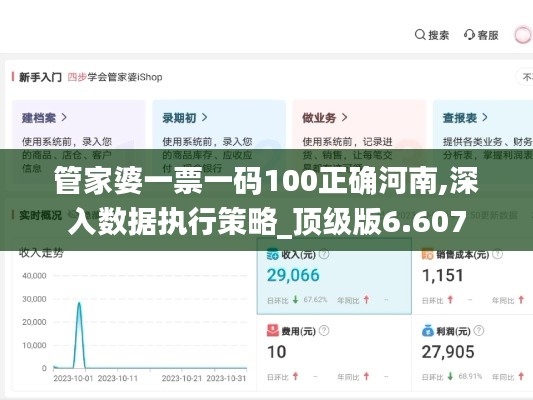This screenshot has width=533, height=400.
Task: Click the 实时概况 section heading
Action: tap(40, 215)
